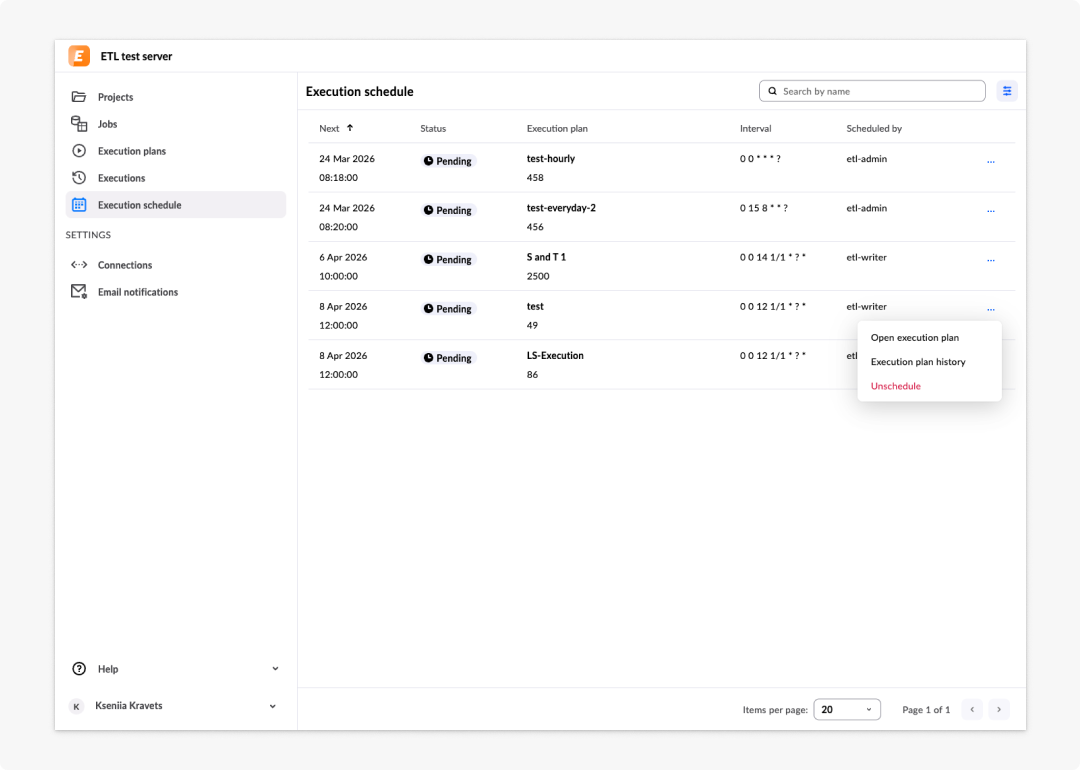Click the Status column header
Image resolution: width=1080 pixels, height=770 pixels.
click(x=433, y=128)
